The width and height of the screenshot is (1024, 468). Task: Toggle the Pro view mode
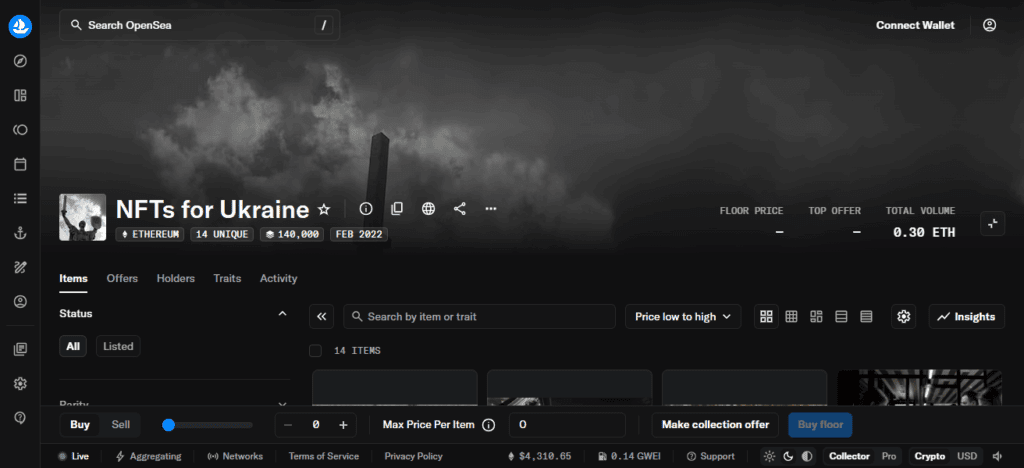pyautogui.click(x=888, y=456)
